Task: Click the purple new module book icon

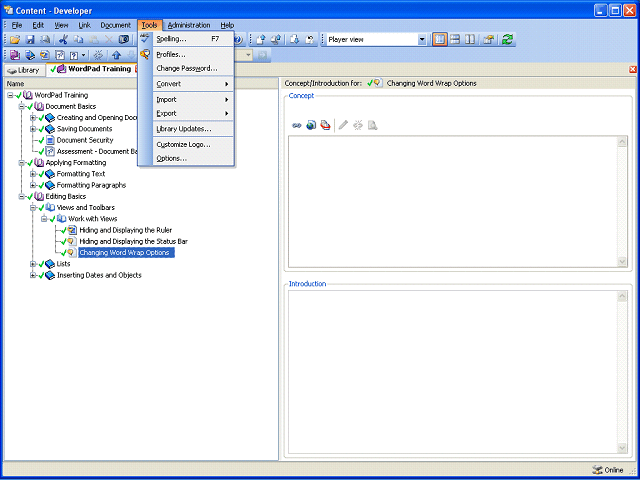Action: tap(15, 55)
